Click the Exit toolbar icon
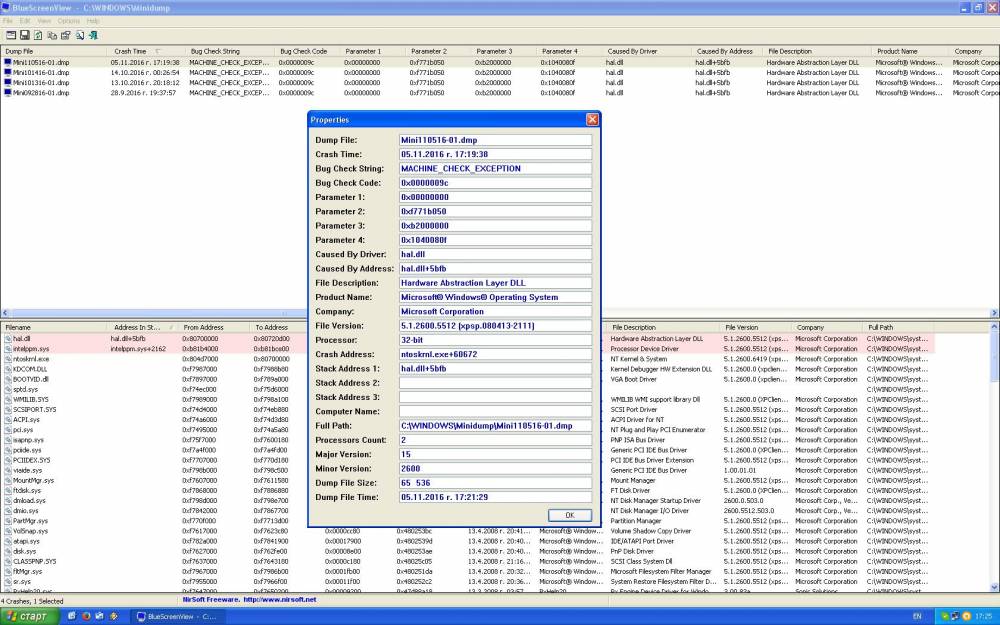 pyautogui.click(x=93, y=36)
